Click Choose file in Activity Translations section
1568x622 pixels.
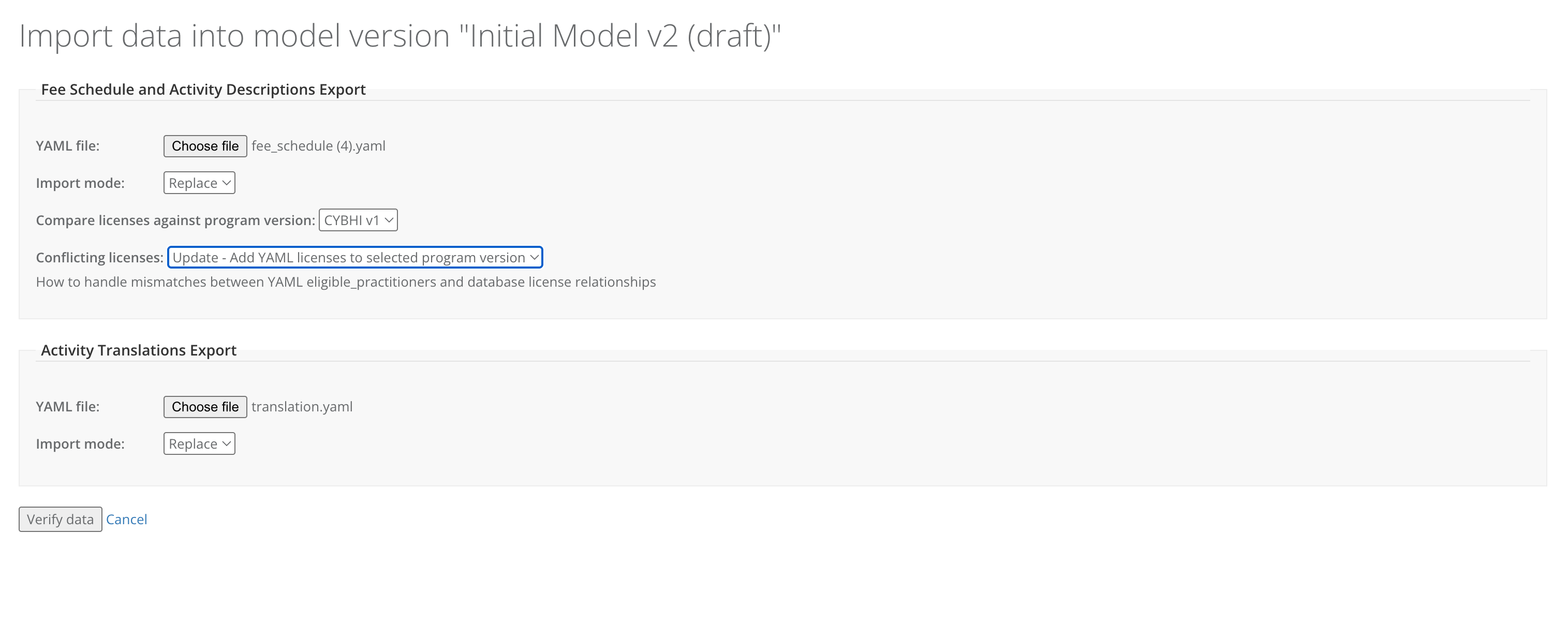(204, 407)
